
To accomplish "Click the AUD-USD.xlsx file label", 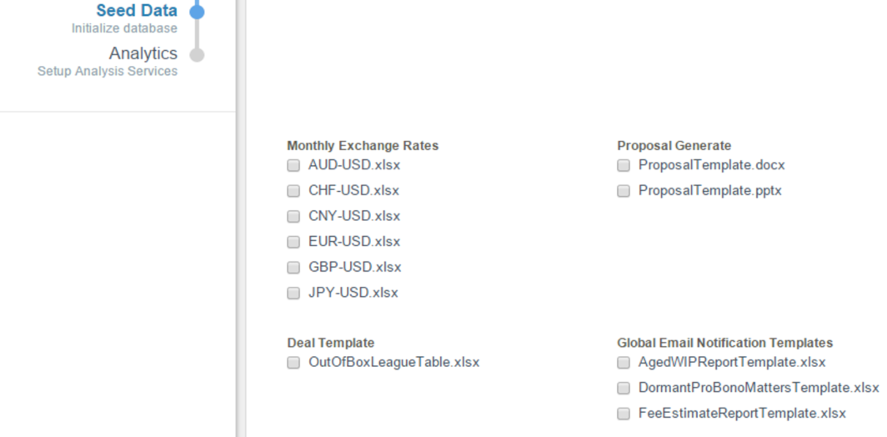I will (x=354, y=165).
